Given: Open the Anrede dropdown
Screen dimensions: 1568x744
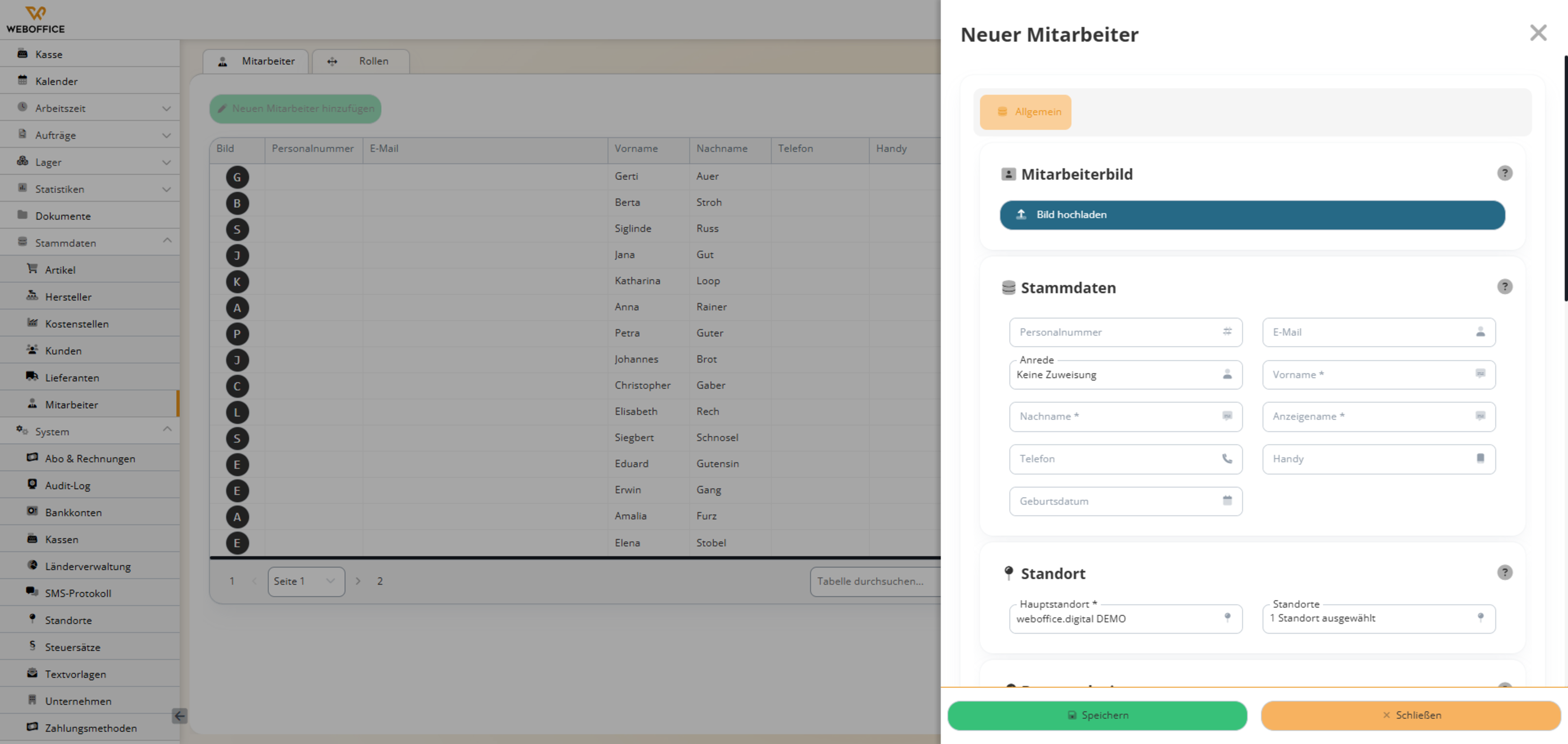Looking at the screenshot, I should (x=1125, y=374).
